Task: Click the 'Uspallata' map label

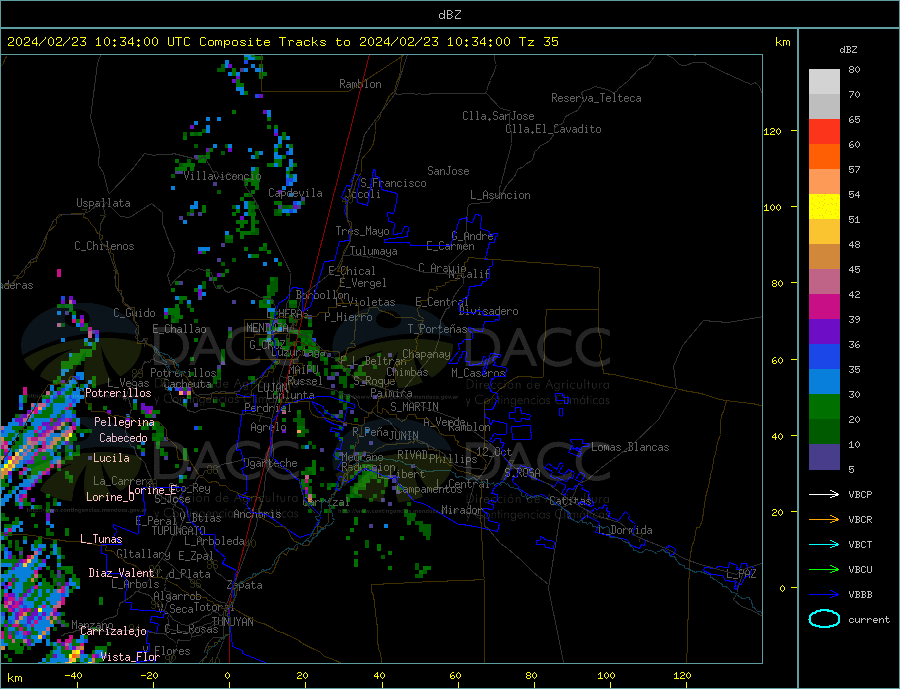Action: (103, 203)
